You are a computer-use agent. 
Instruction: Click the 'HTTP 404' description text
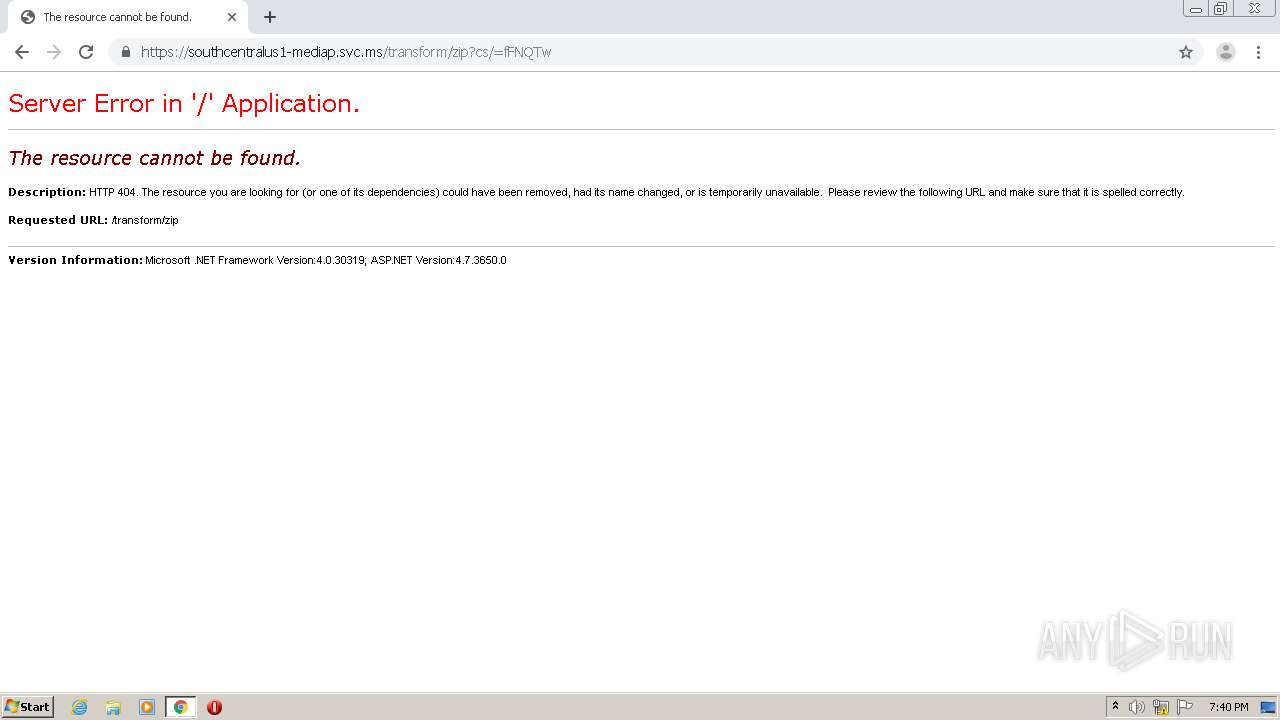pos(112,192)
